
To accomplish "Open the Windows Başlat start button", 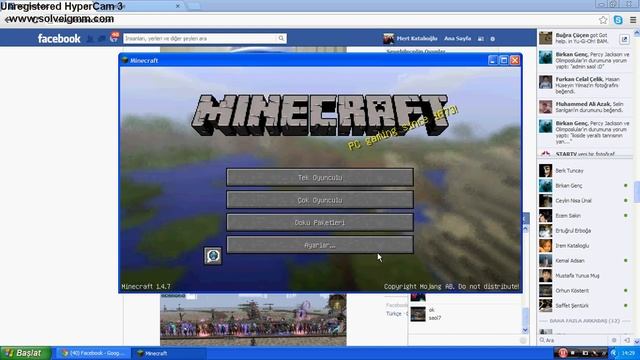I will [25, 353].
